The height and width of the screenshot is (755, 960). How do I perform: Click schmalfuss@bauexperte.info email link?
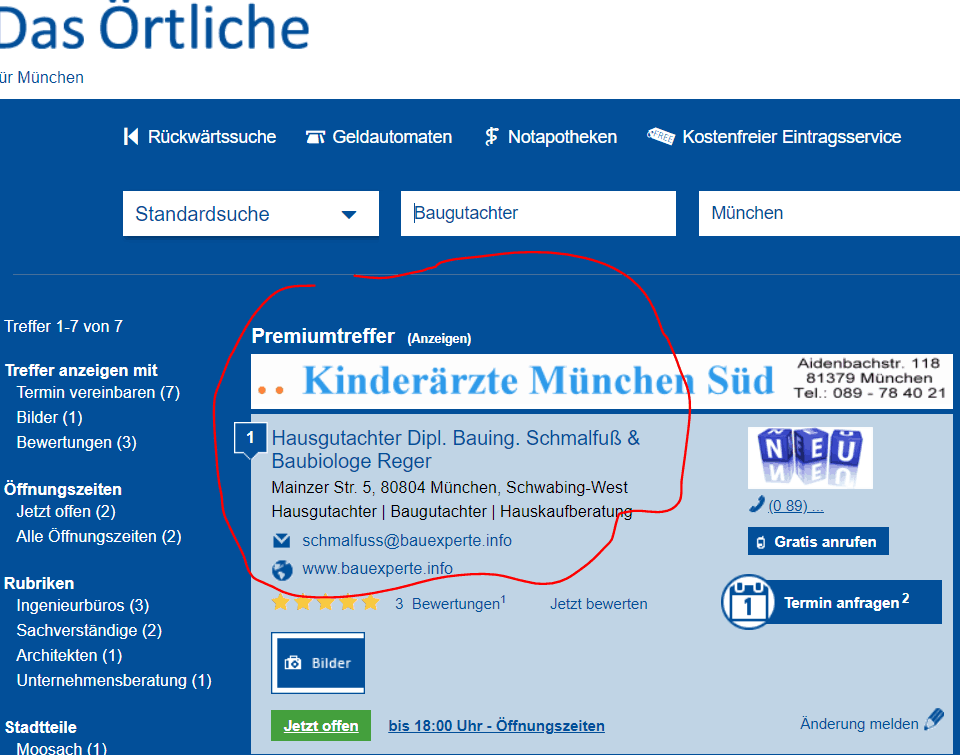pyautogui.click(x=407, y=541)
